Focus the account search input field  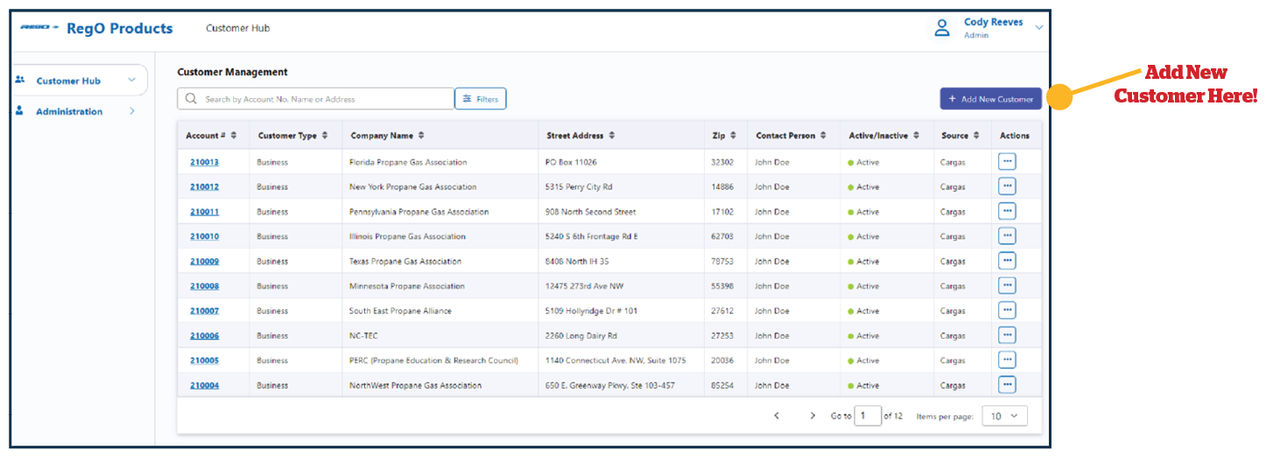pos(316,99)
